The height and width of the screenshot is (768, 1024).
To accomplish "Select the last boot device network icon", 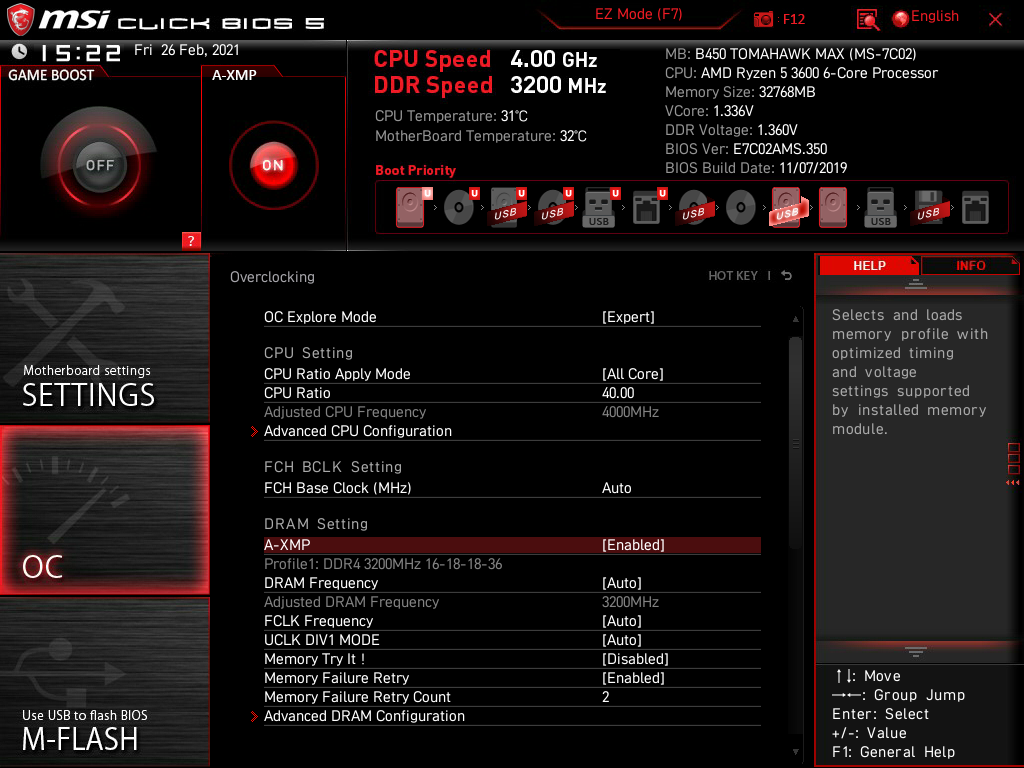I will coord(975,208).
